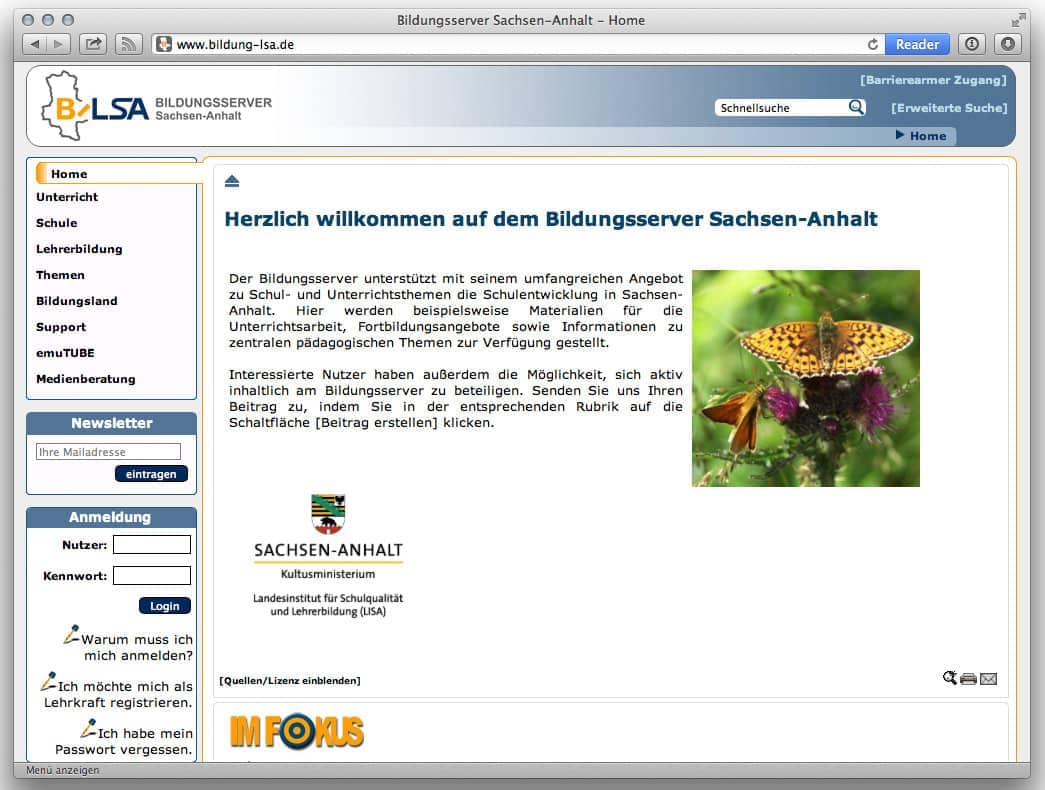Click the B-LSA Bildungsserver logo
The width and height of the screenshot is (1045, 790).
155,107
